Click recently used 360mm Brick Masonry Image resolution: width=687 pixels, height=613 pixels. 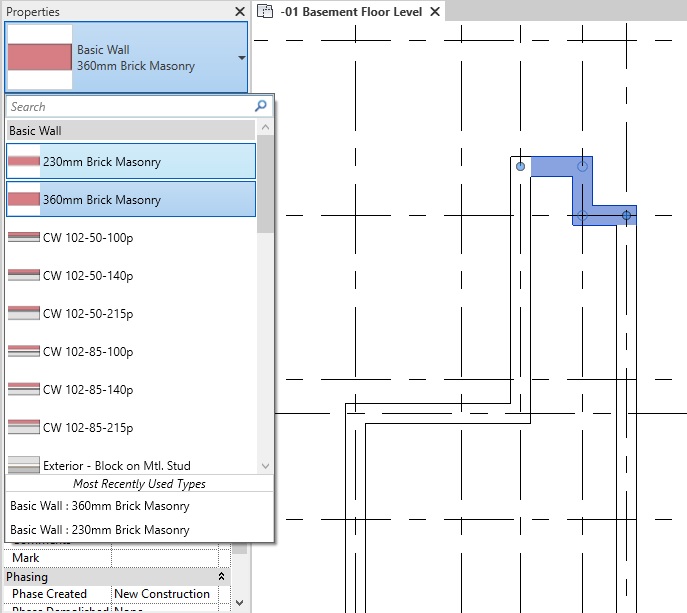100,506
